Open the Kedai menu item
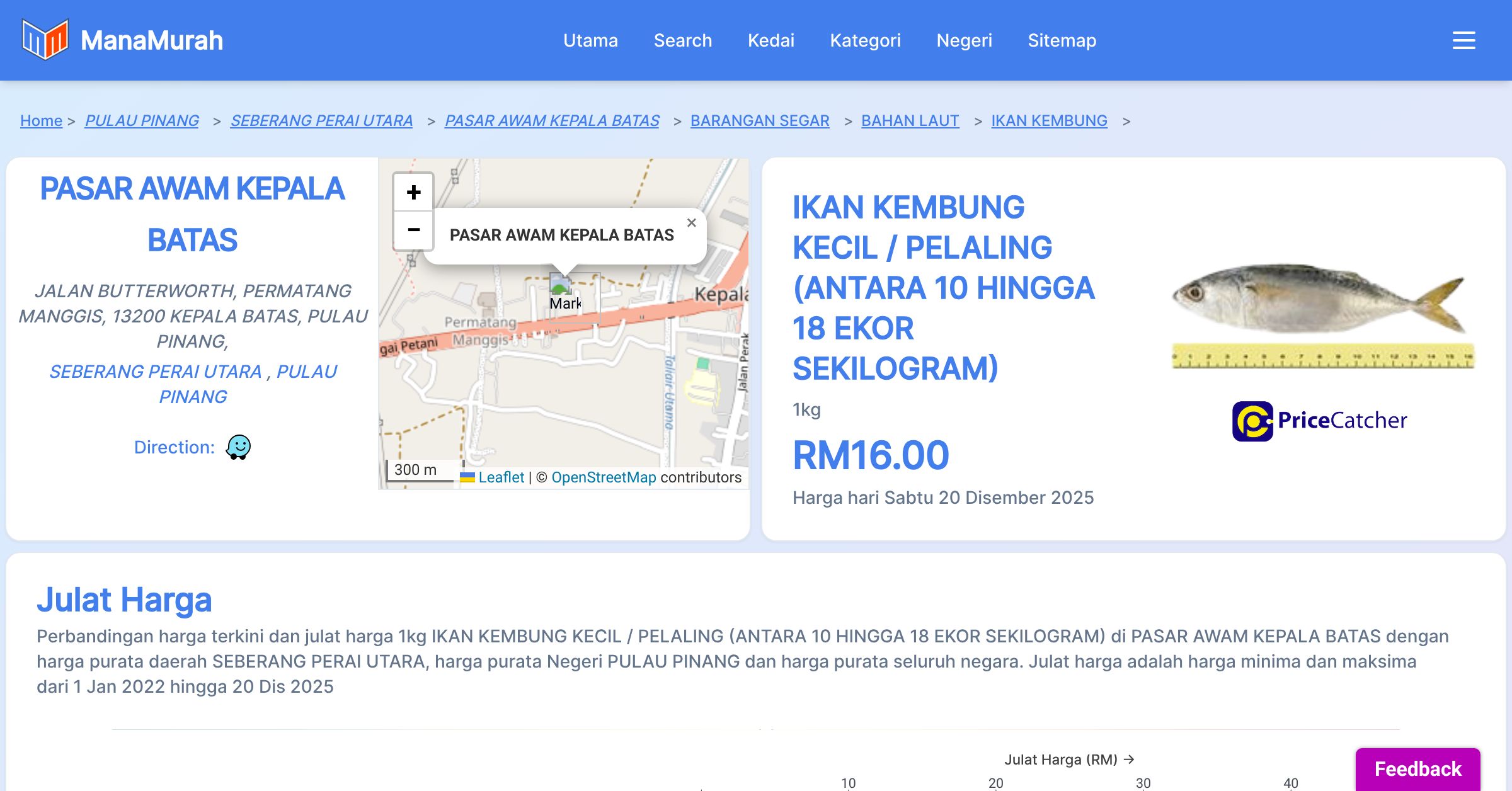This screenshot has height=791, width=1512. [770, 40]
